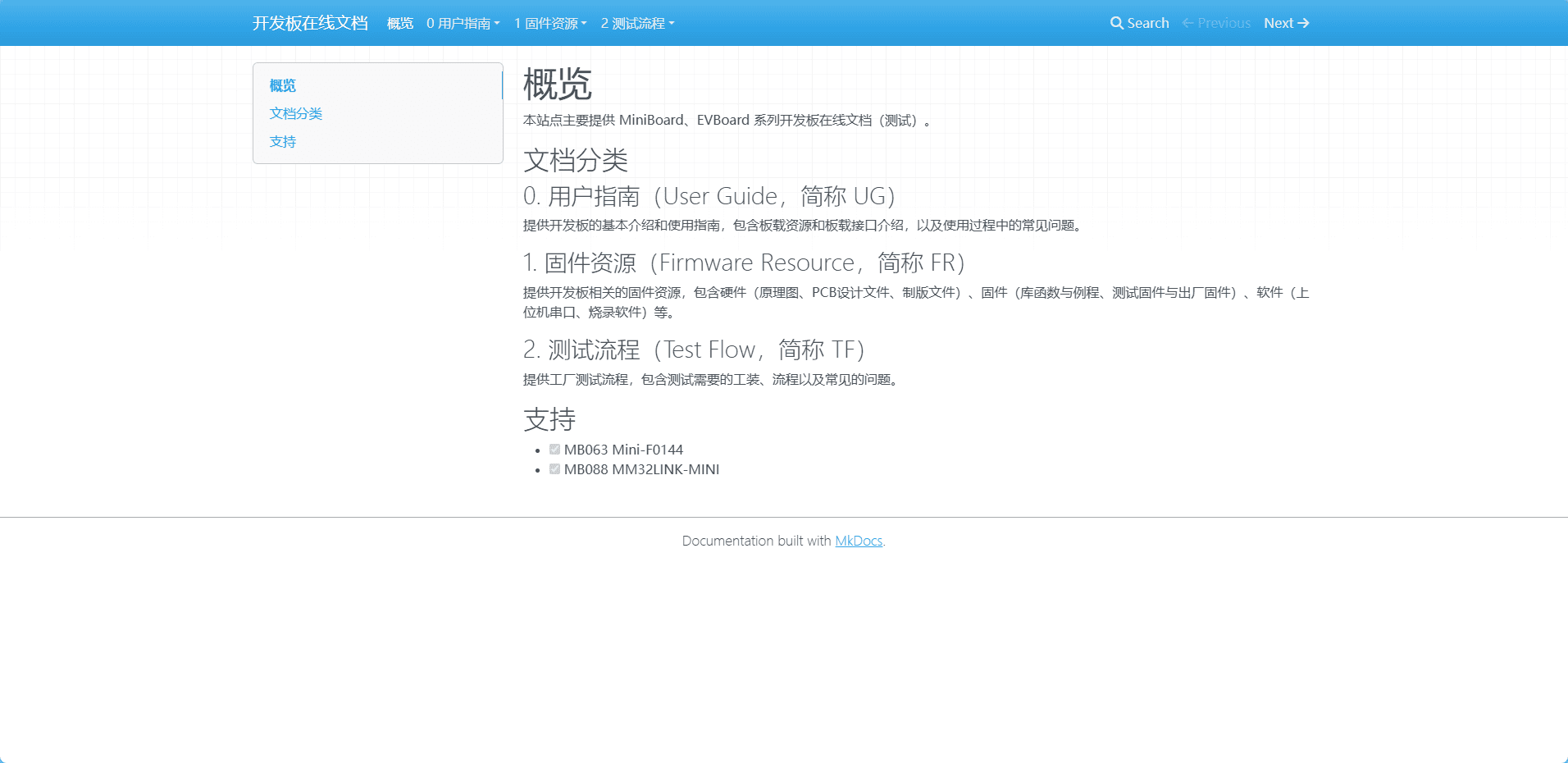Toggle the MB063 Mini-F0144 checkbox
Viewport: 1568px width, 763px height.
click(x=554, y=450)
